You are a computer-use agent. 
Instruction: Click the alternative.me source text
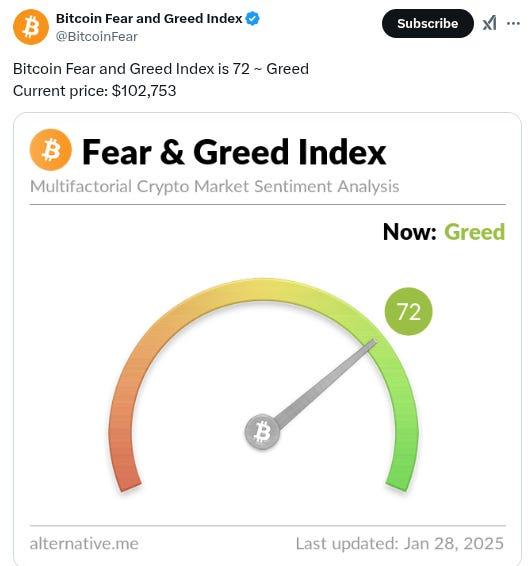click(x=84, y=544)
